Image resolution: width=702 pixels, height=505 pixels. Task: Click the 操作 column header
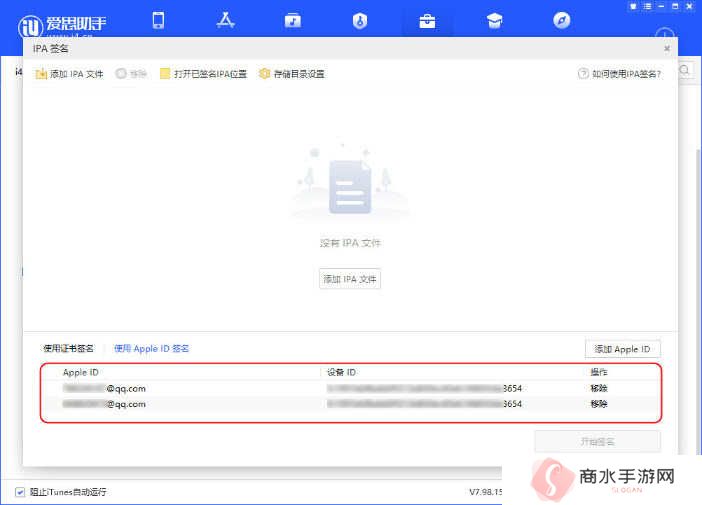[599, 372]
